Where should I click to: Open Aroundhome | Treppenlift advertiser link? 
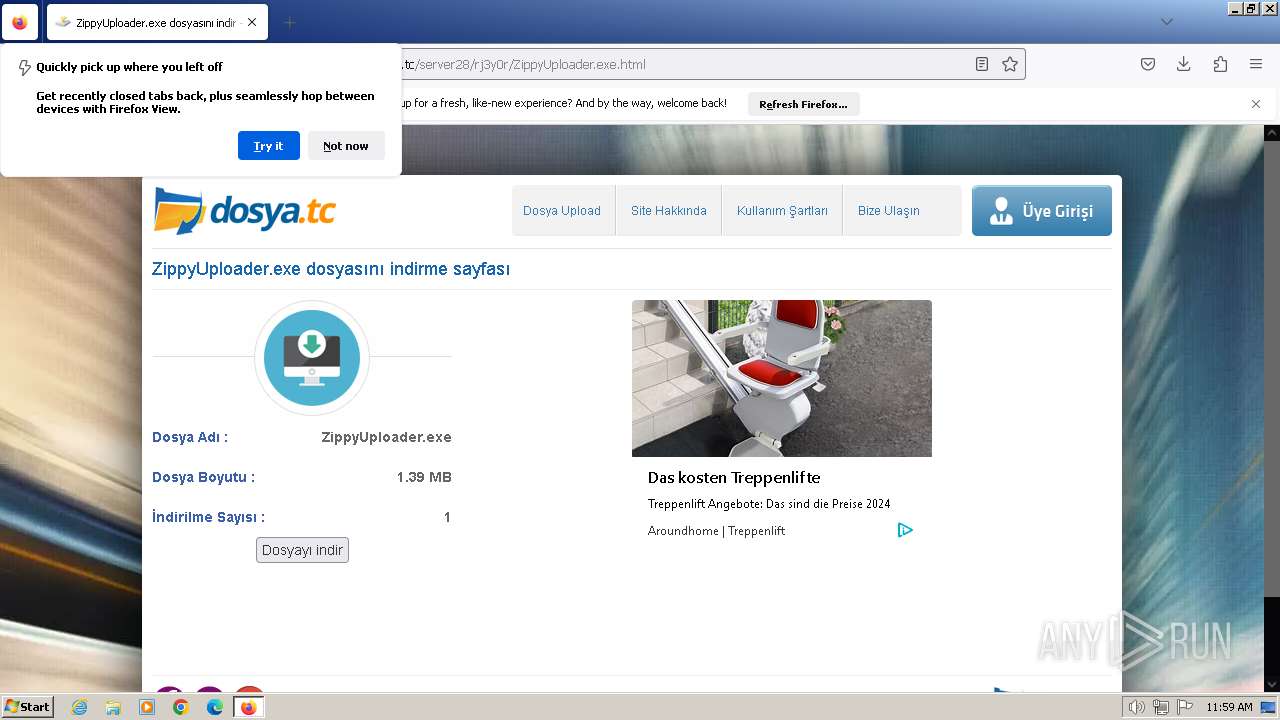(716, 531)
